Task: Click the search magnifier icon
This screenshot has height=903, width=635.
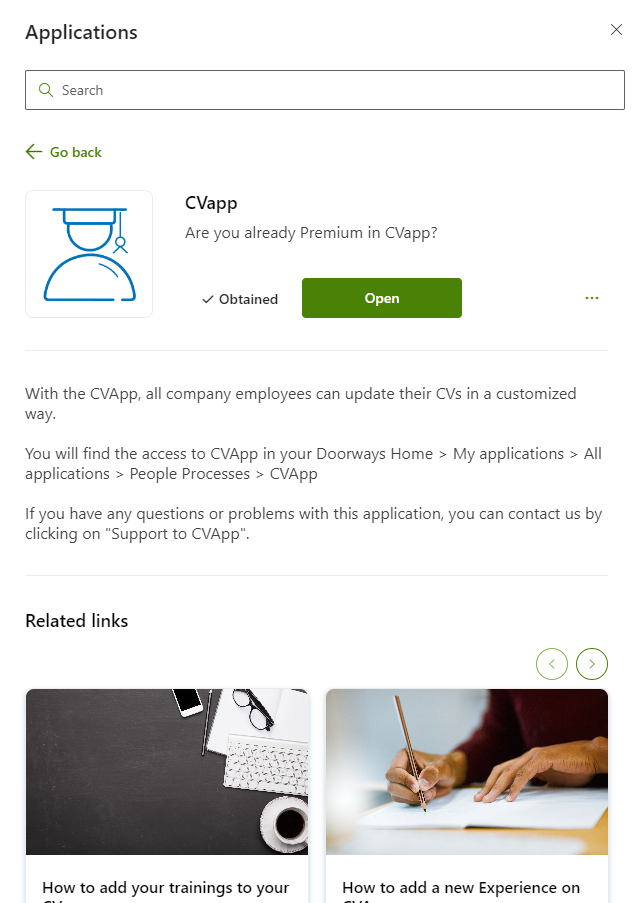Action: pyautogui.click(x=45, y=90)
